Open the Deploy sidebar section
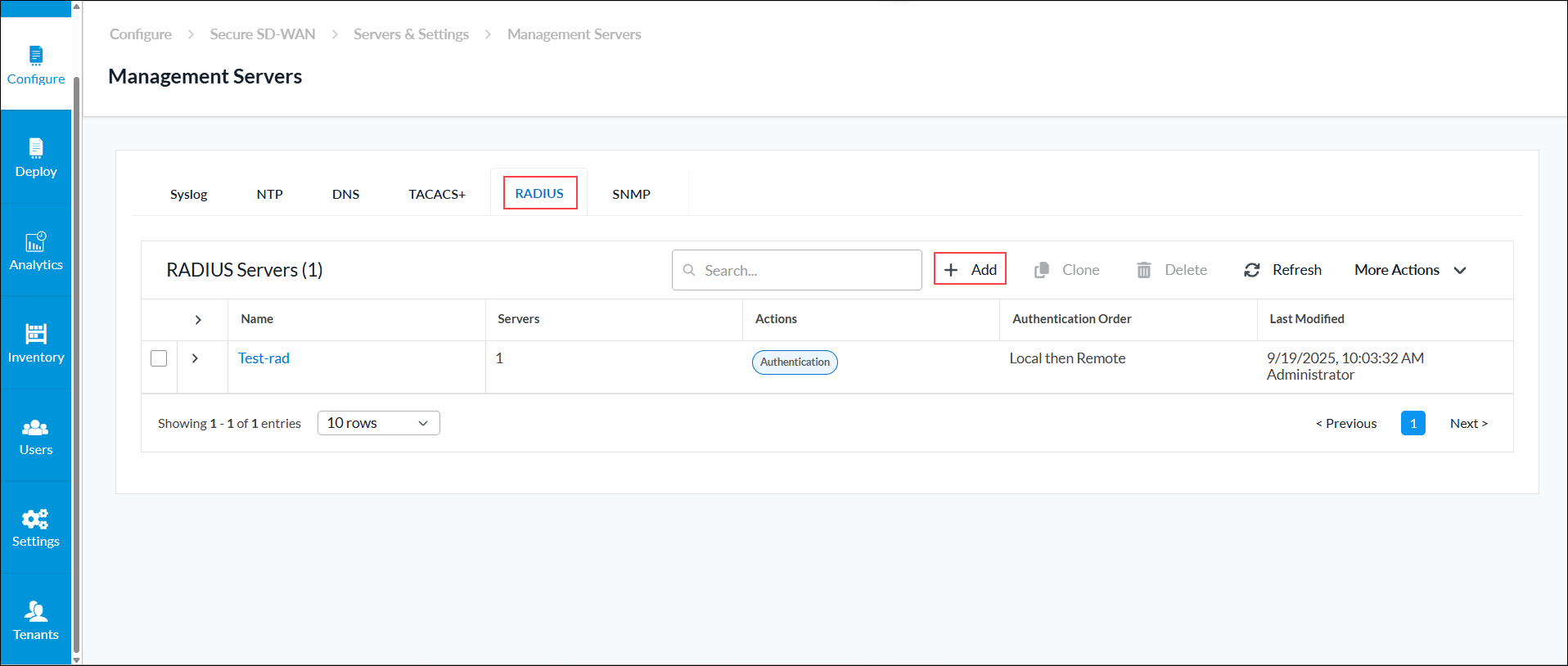Viewport: 1568px width, 666px height. 36,158
